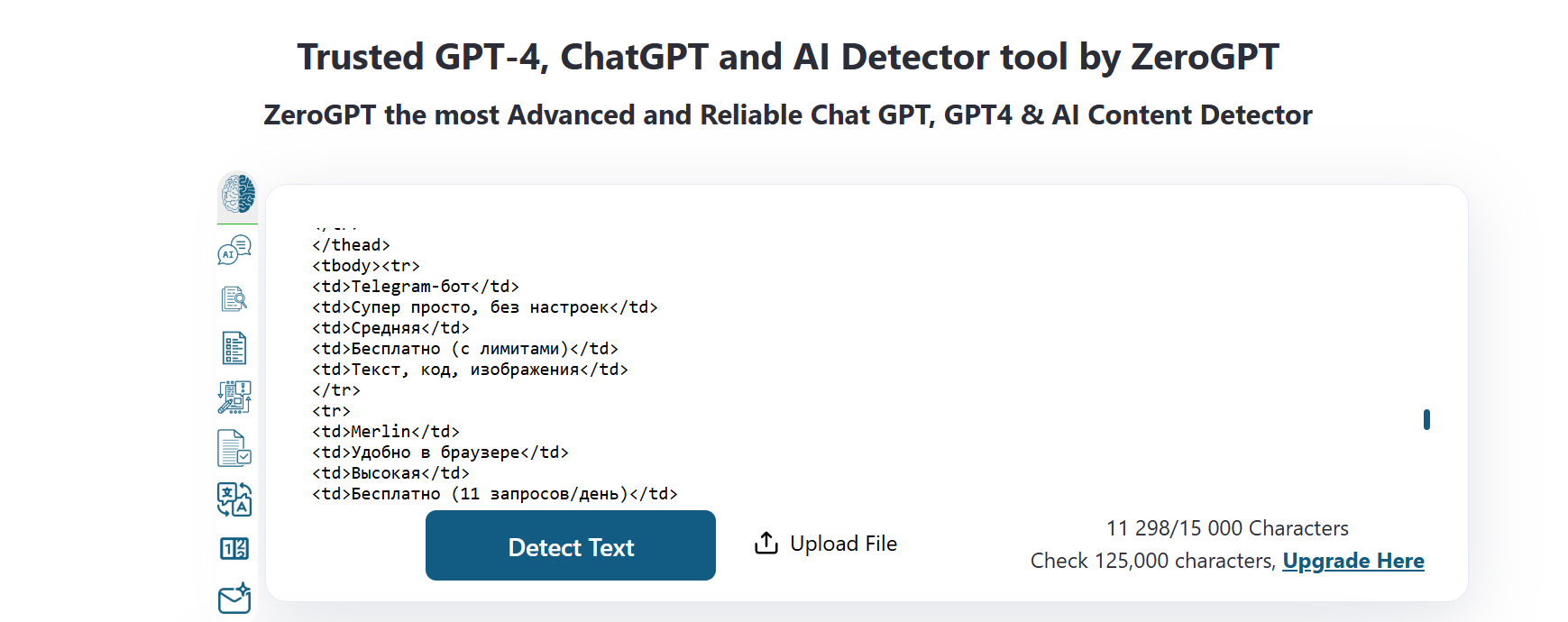
Task: Open the document magnifier search tool
Action: click(234, 298)
